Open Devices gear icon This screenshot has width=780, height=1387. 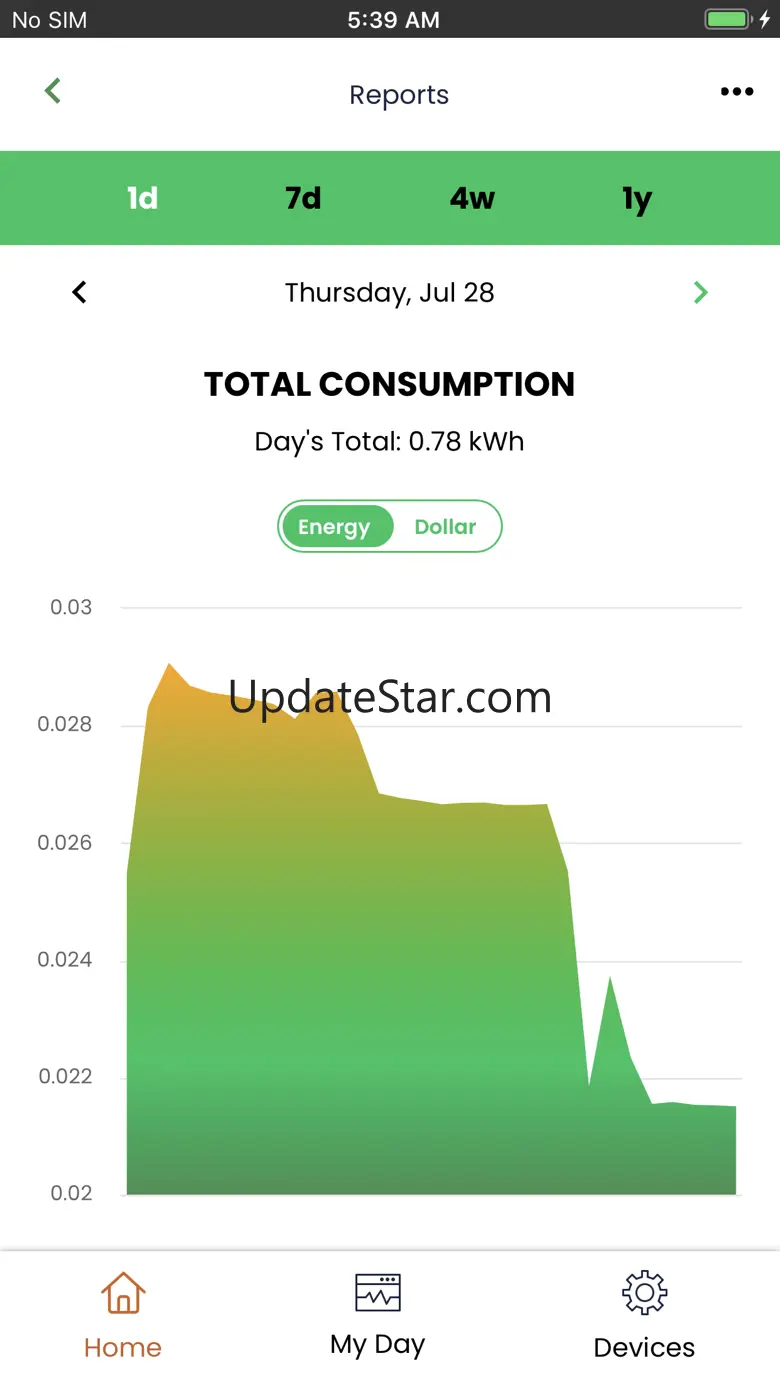[644, 1293]
